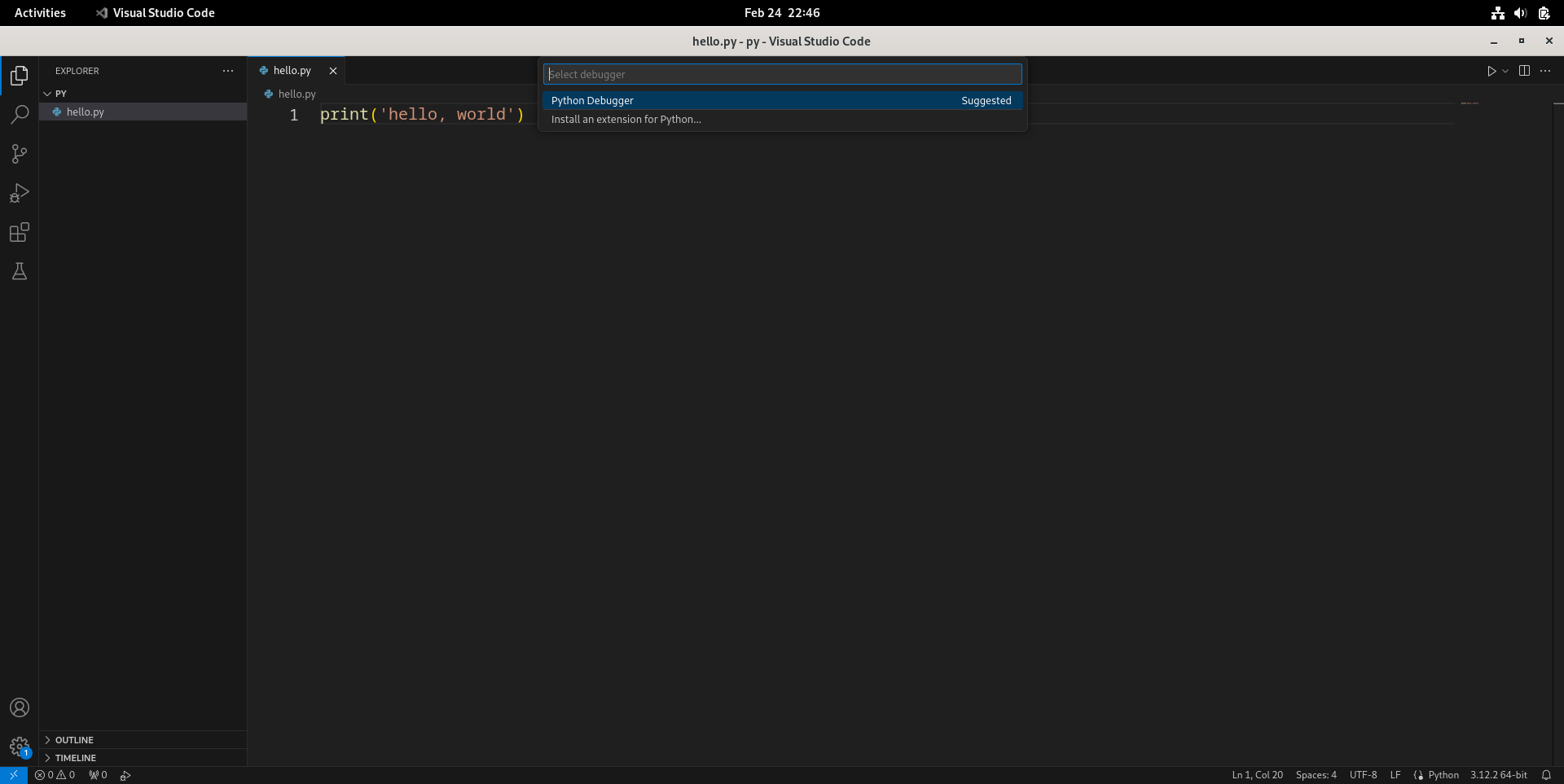The image size is (1564, 784).
Task: Choose Install an extension for Python
Action: click(x=782, y=119)
